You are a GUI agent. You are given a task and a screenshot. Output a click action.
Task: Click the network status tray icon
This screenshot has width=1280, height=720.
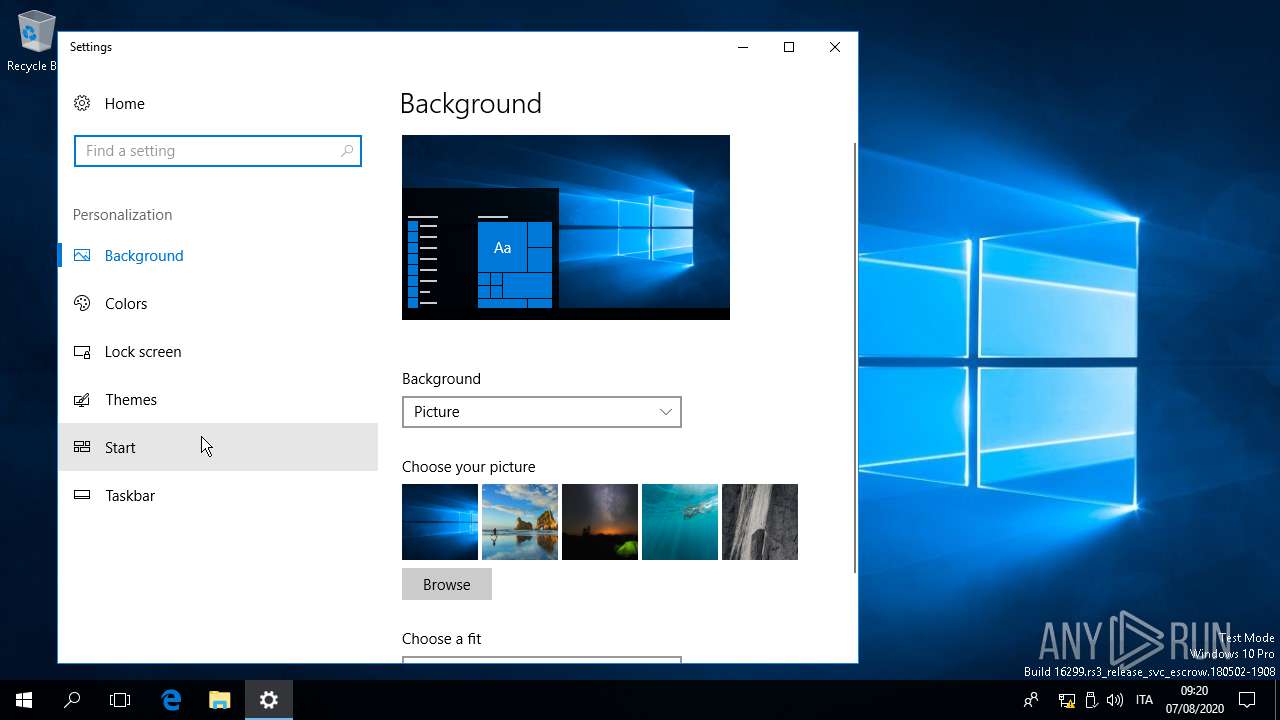pos(1067,700)
